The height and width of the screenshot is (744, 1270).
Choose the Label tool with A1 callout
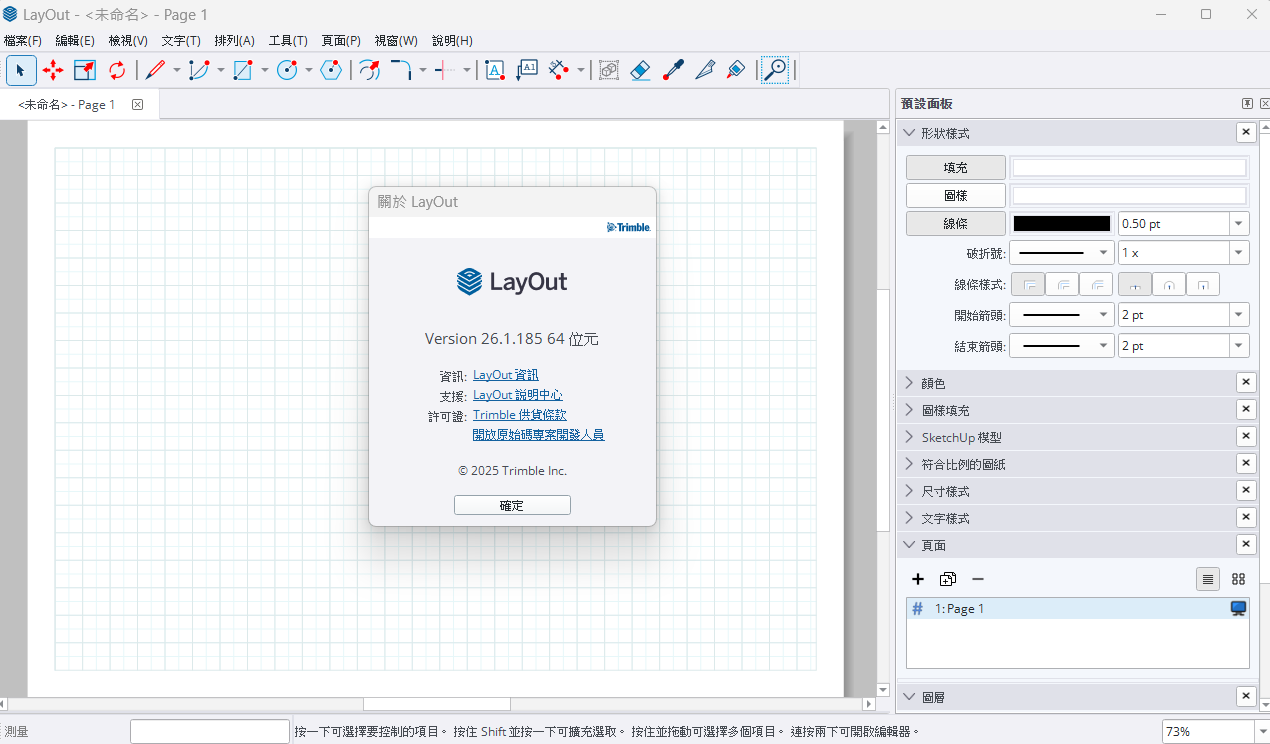pyautogui.click(x=527, y=70)
